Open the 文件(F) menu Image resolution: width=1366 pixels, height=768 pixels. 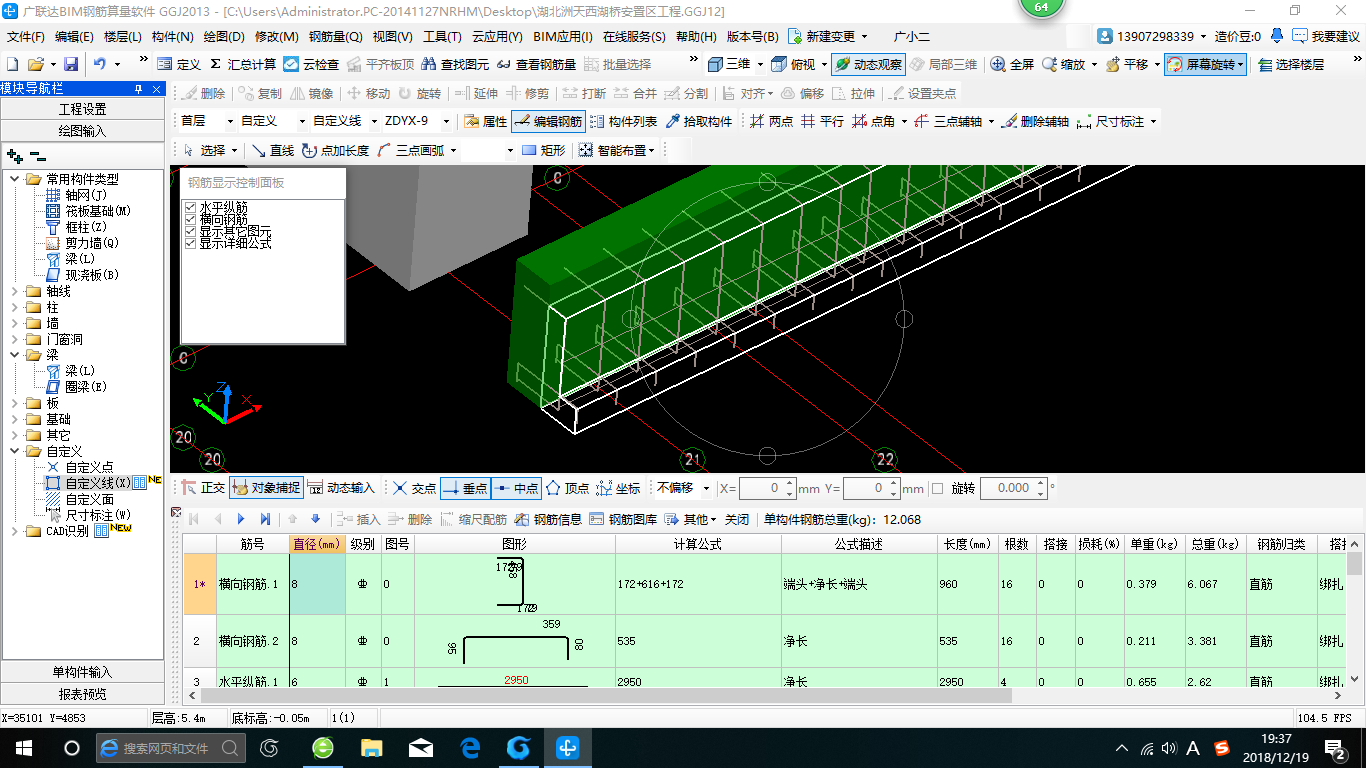click(26, 37)
